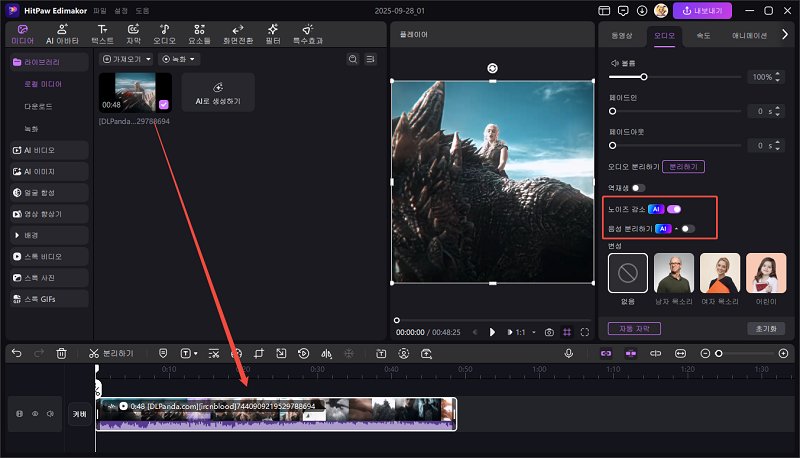Click the scissors 분리하기 split tool
The width and height of the screenshot is (800, 458).
coord(111,353)
